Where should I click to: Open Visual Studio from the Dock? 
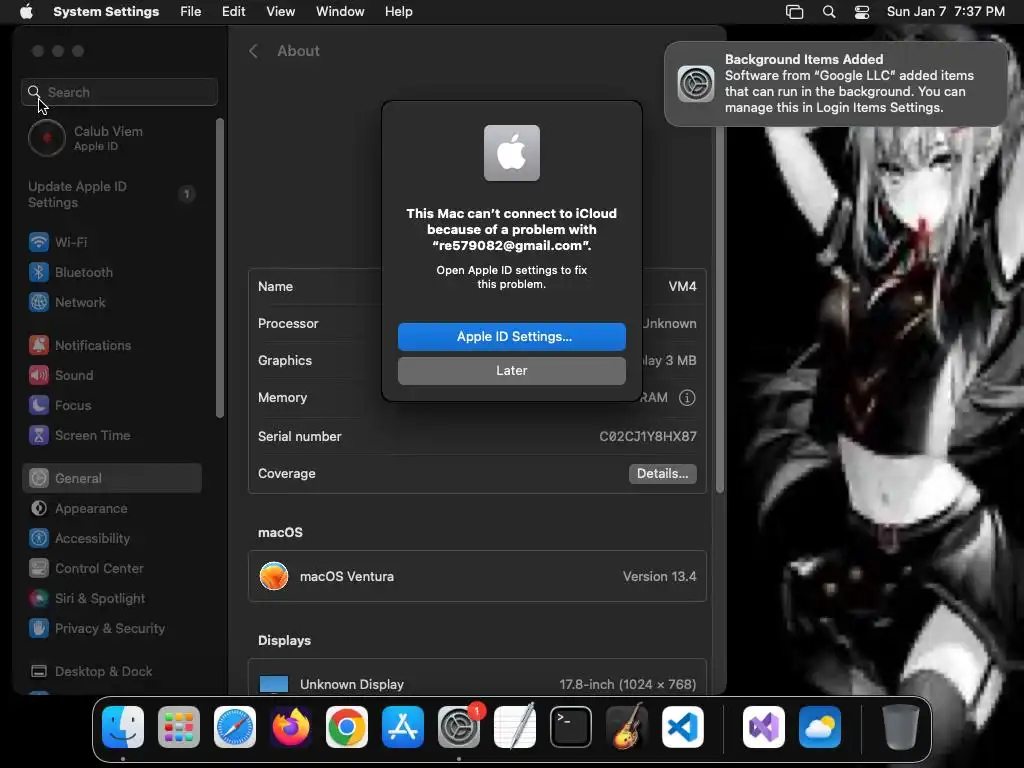(763, 727)
